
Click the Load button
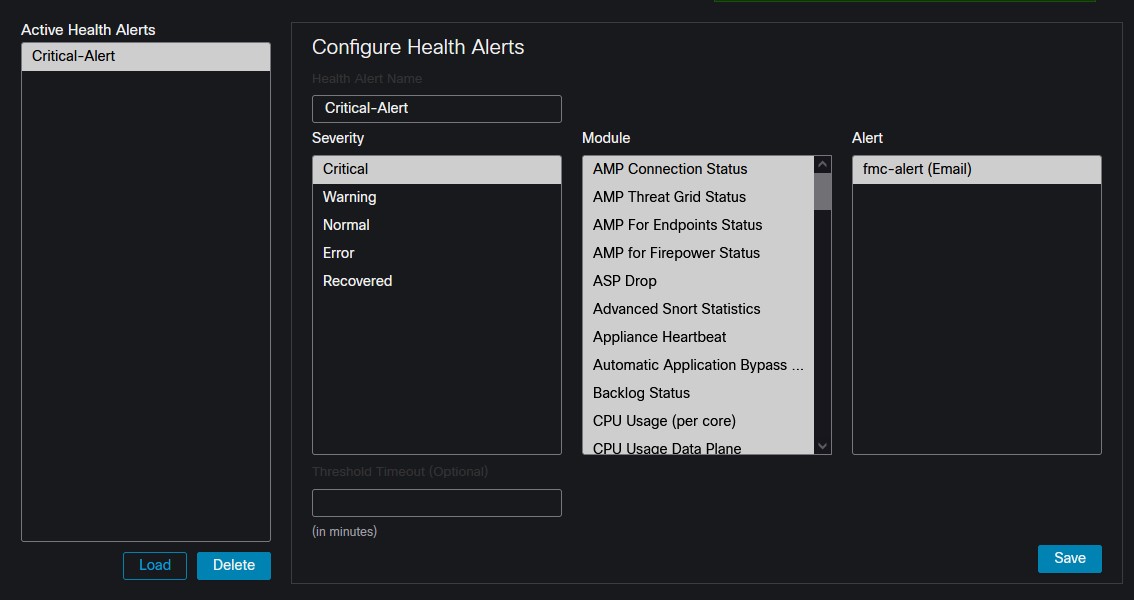155,565
